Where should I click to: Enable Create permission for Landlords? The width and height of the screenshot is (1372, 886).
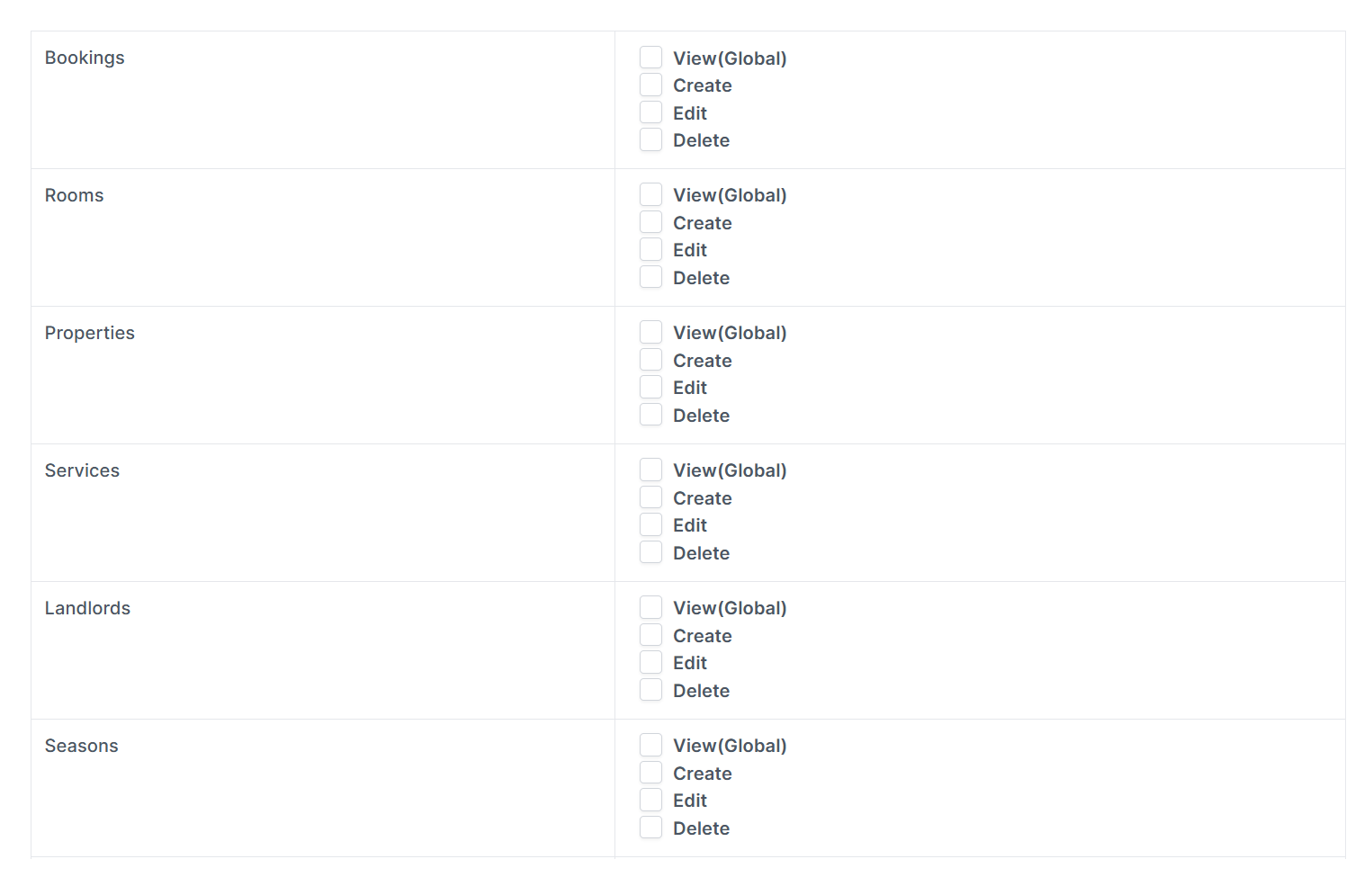pyautogui.click(x=650, y=636)
